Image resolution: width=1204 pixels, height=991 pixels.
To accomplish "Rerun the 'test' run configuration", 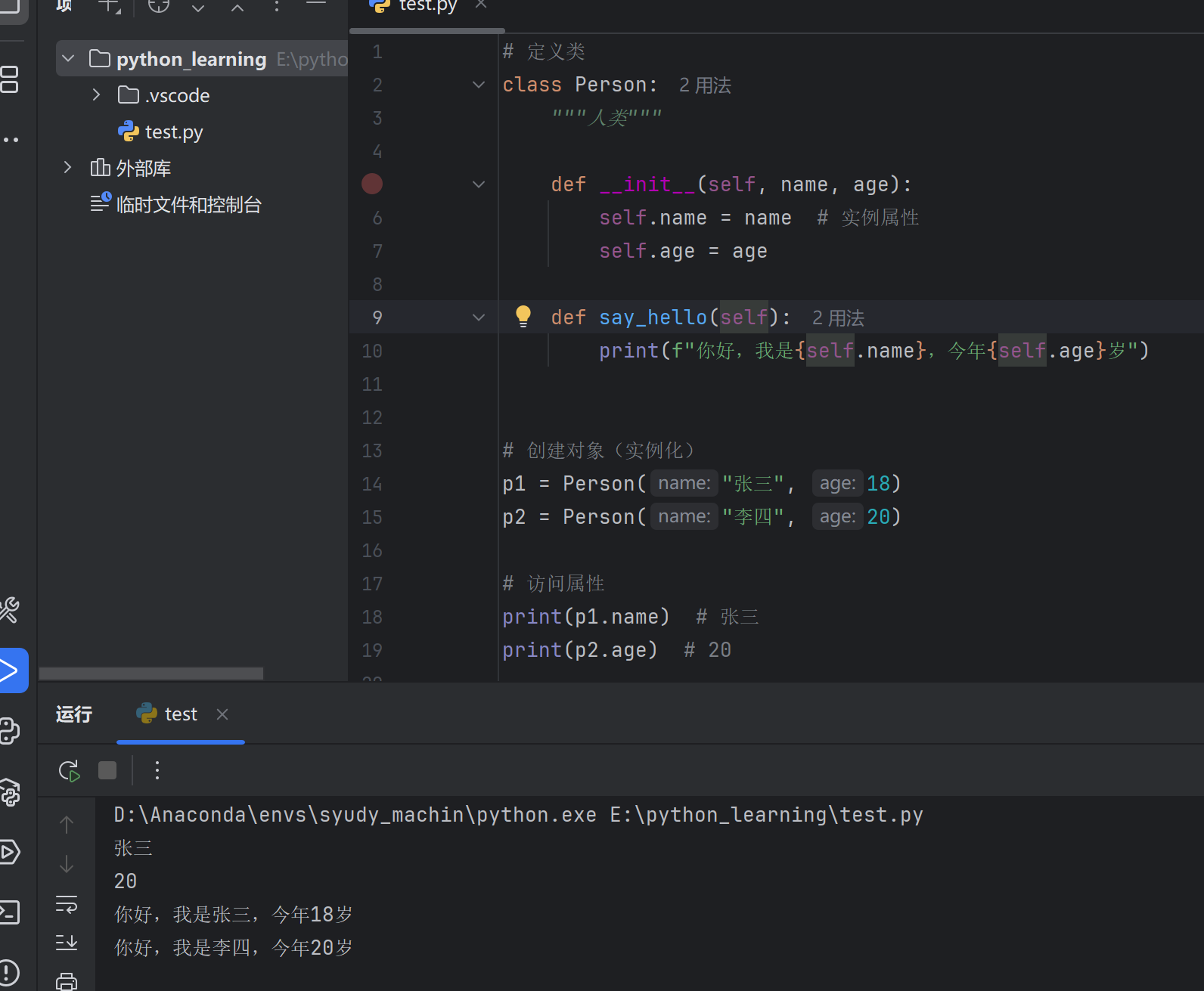I will point(69,771).
